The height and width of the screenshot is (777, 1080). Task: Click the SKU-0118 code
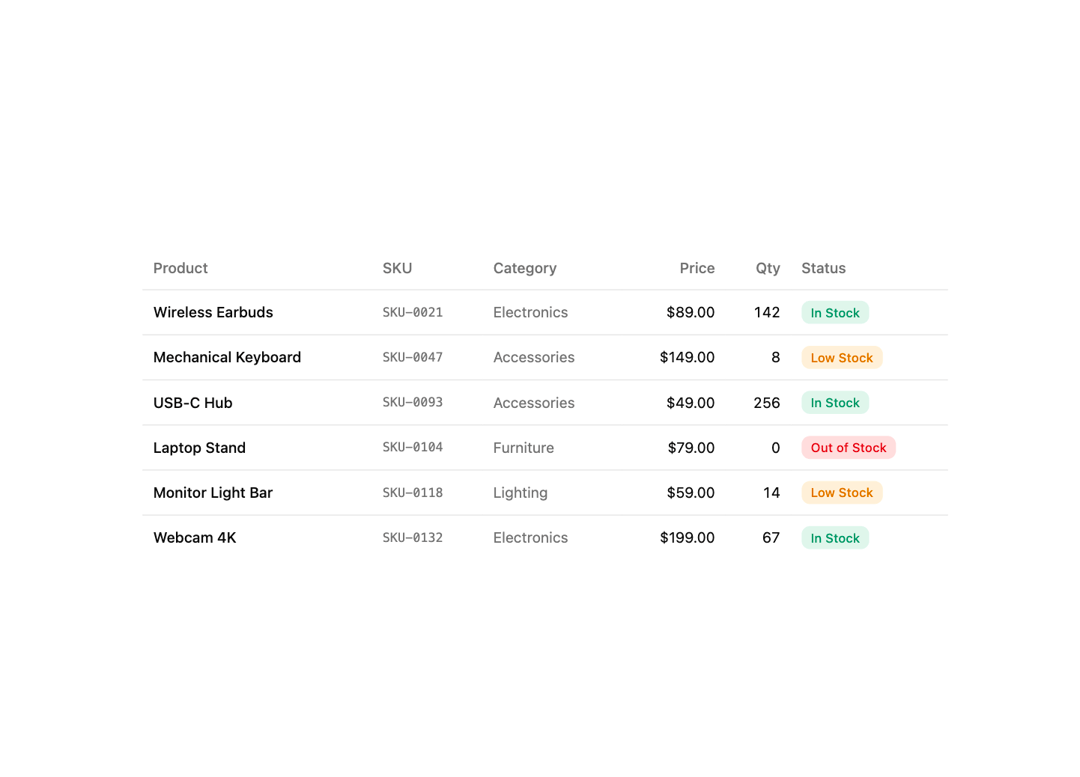(x=413, y=493)
